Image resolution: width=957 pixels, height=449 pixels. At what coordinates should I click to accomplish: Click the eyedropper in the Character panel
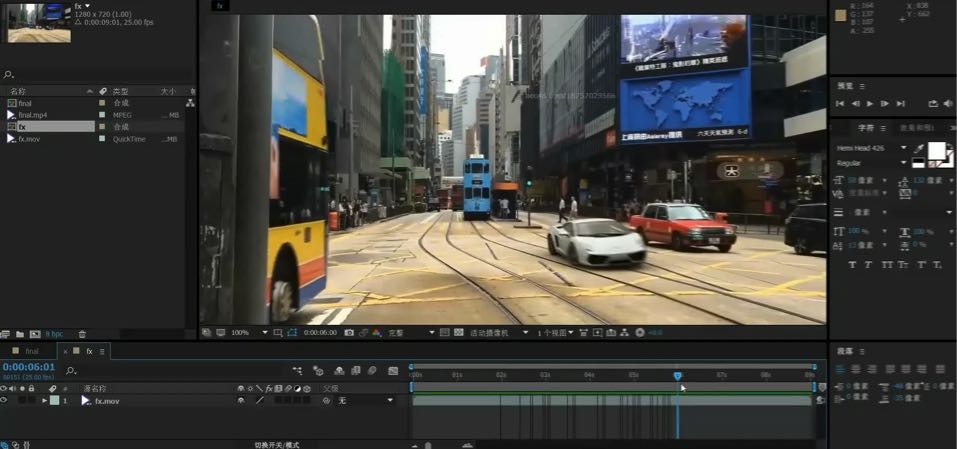919,148
